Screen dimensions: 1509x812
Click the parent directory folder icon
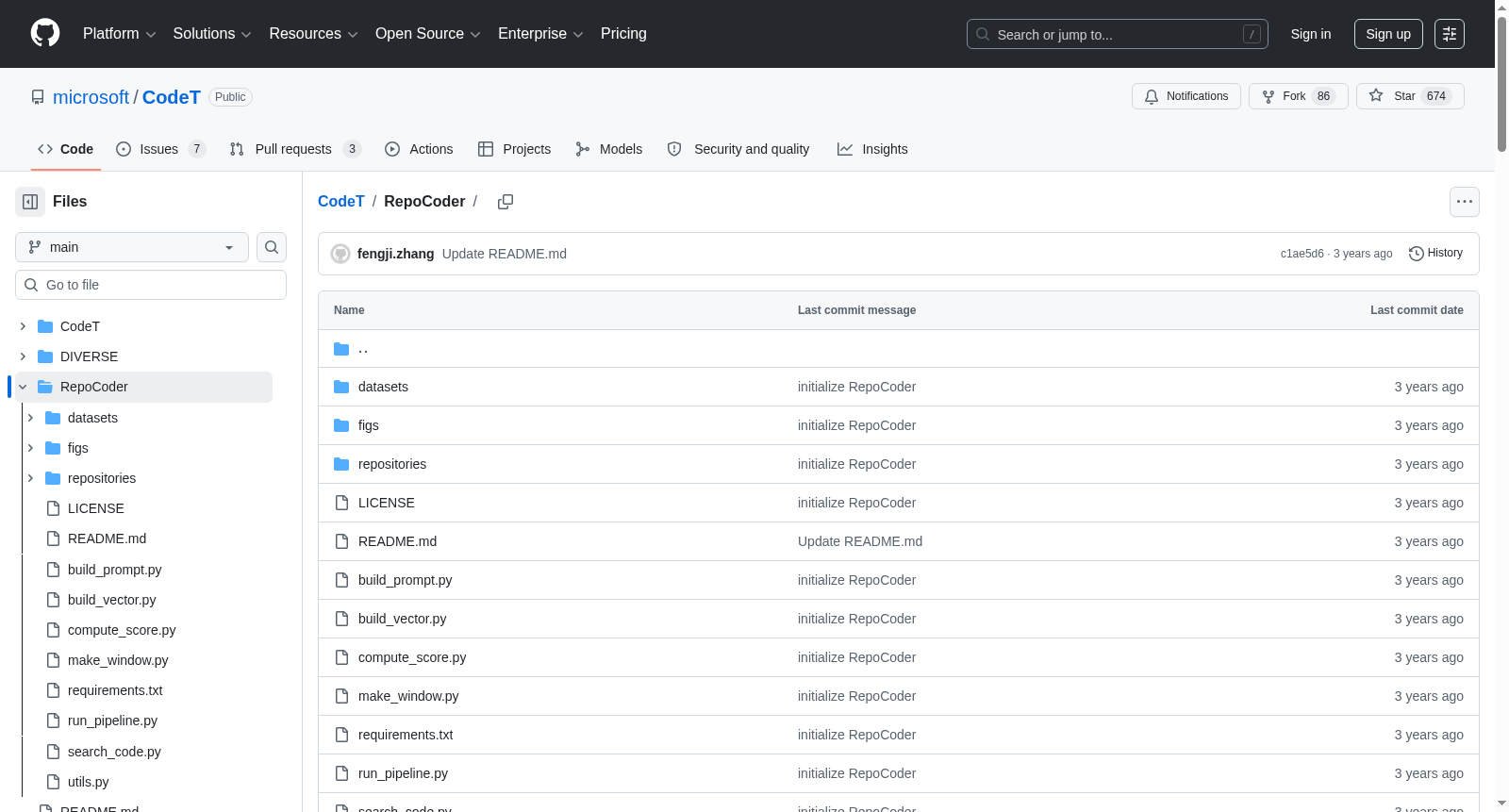341,349
